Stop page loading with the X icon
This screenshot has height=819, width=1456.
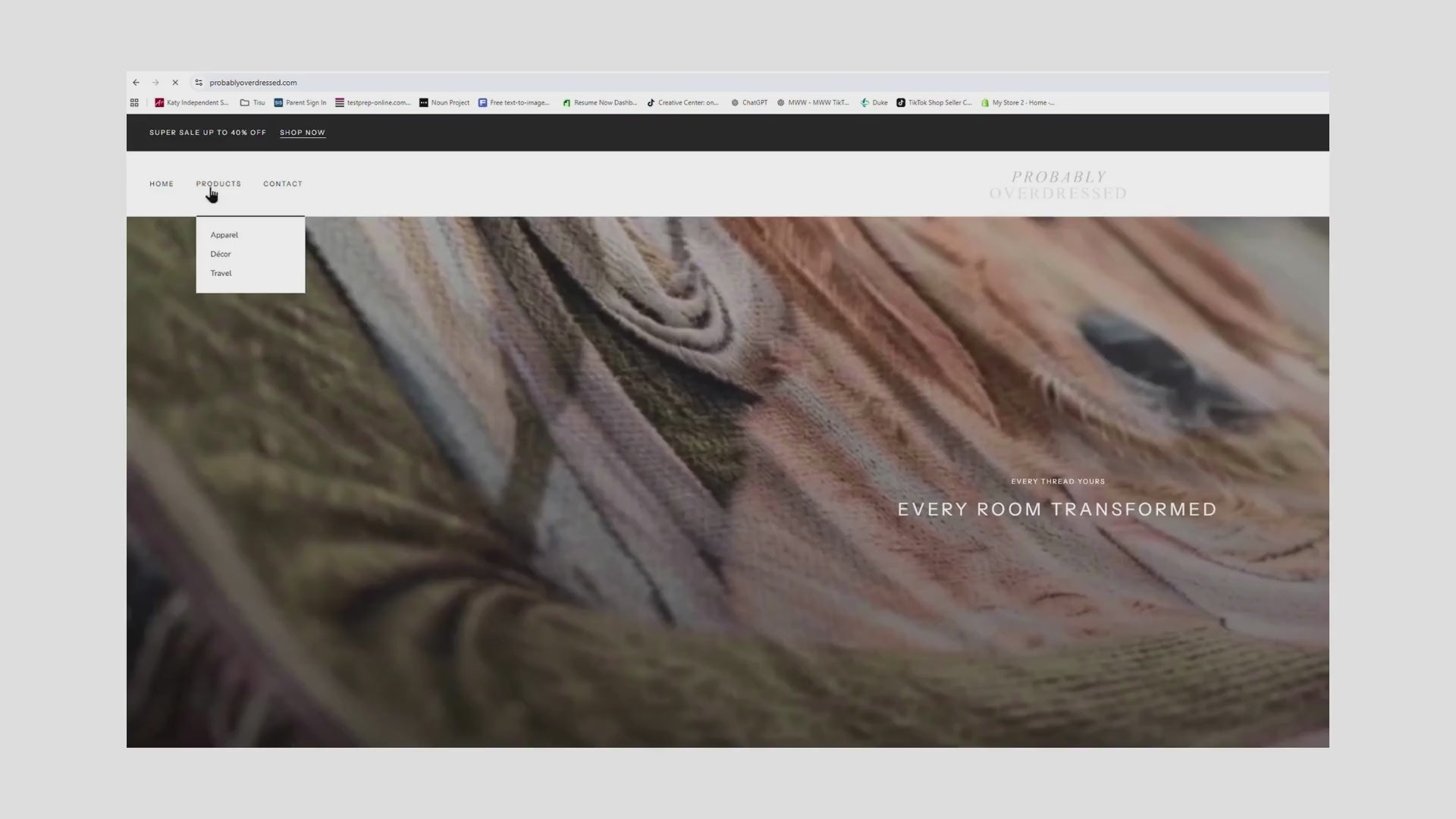(x=175, y=83)
